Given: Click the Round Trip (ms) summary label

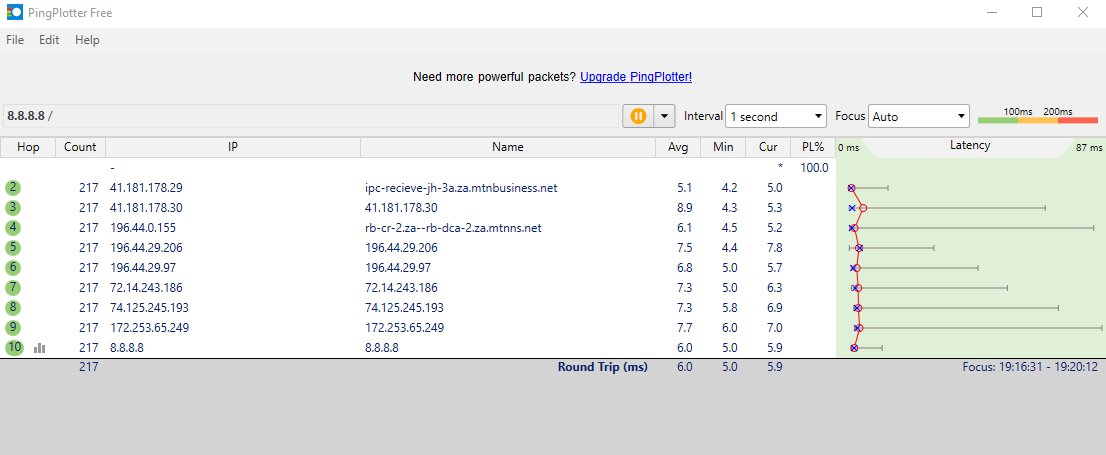Looking at the screenshot, I should 602,367.
